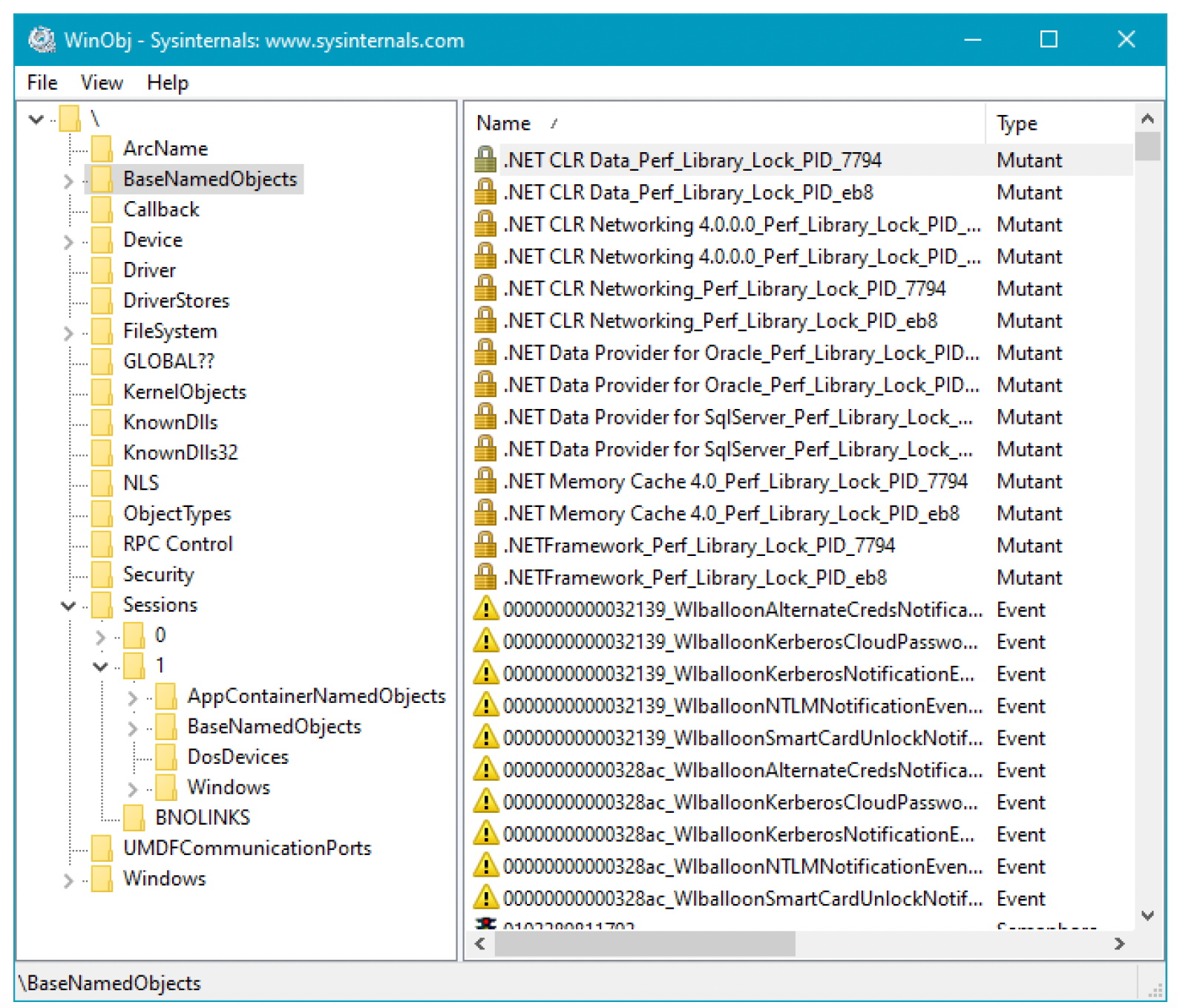Image resolution: width=1177 pixels, height=1008 pixels.
Task: Click the Driver folder icon
Action: click(102, 270)
